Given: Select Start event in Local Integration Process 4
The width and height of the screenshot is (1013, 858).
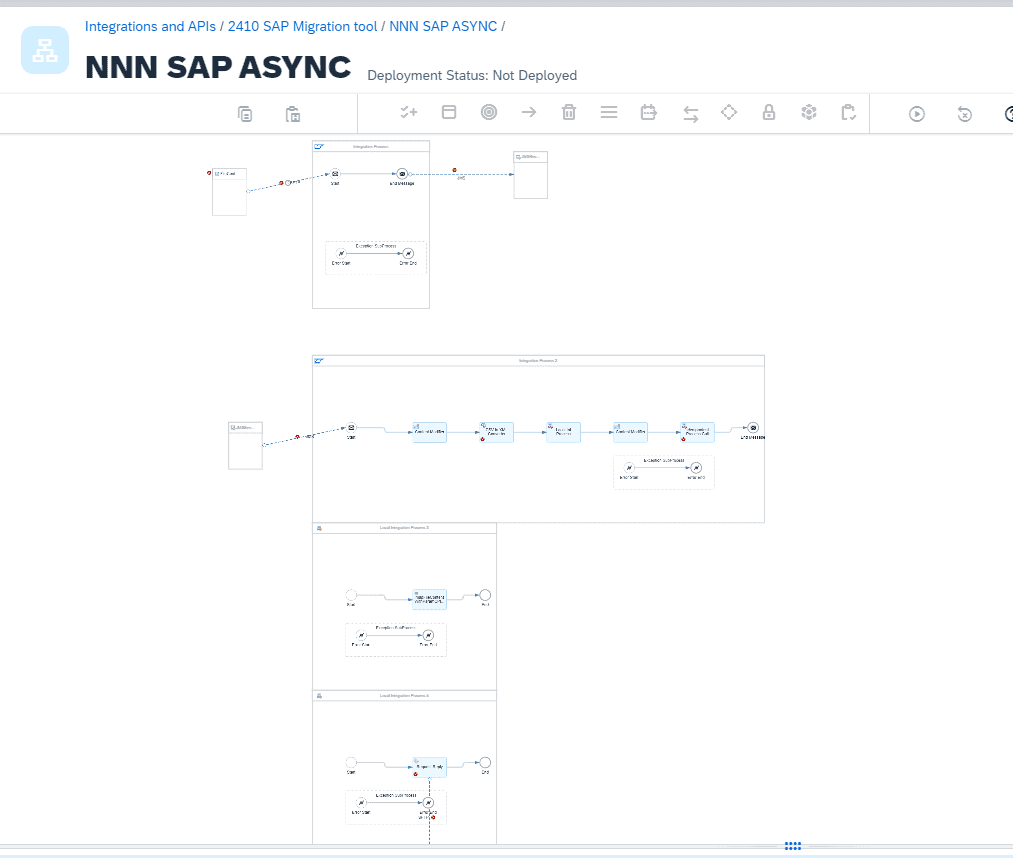Looking at the screenshot, I should tap(351, 762).
